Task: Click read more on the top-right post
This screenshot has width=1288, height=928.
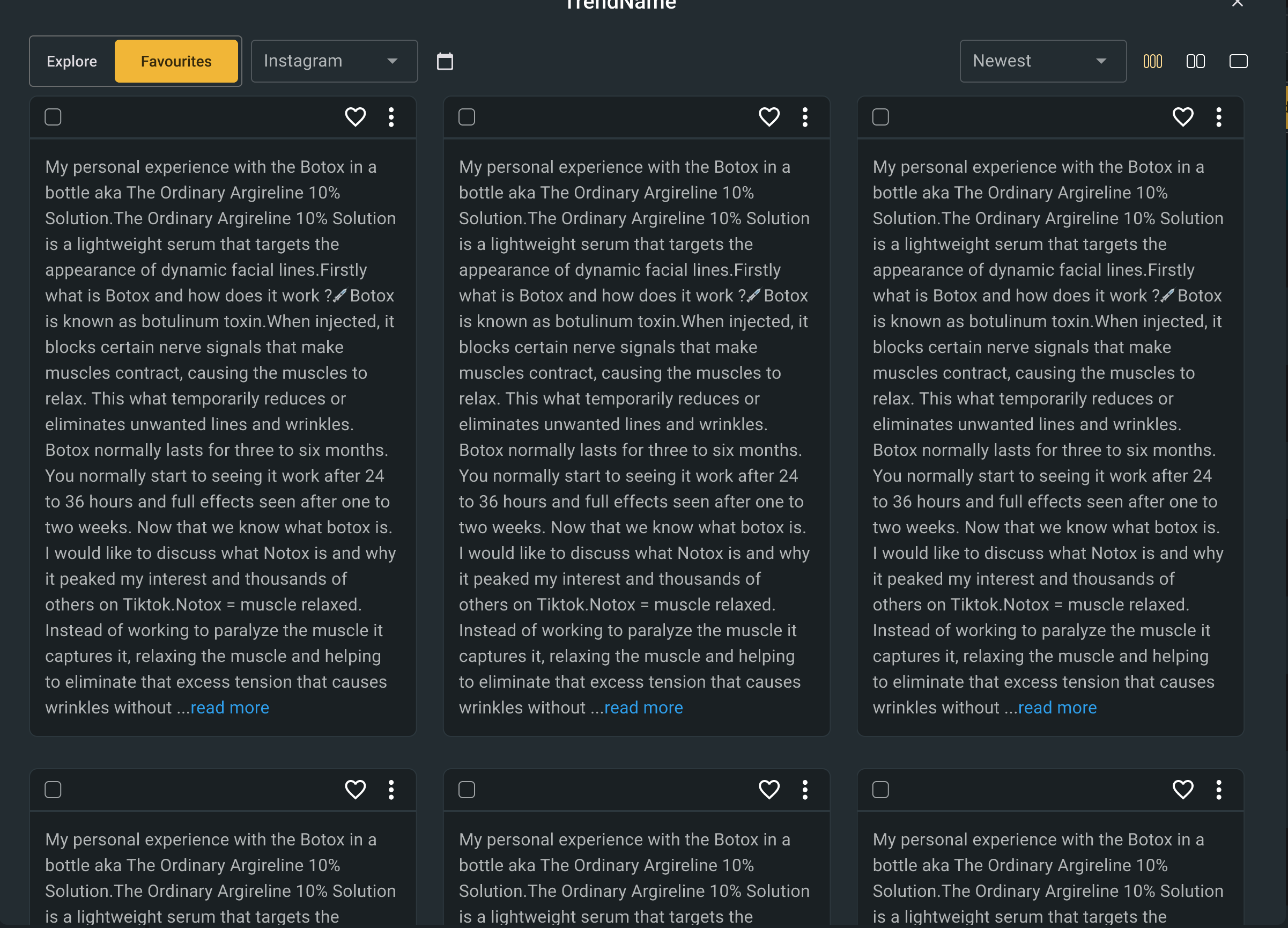Action: click(x=1057, y=708)
